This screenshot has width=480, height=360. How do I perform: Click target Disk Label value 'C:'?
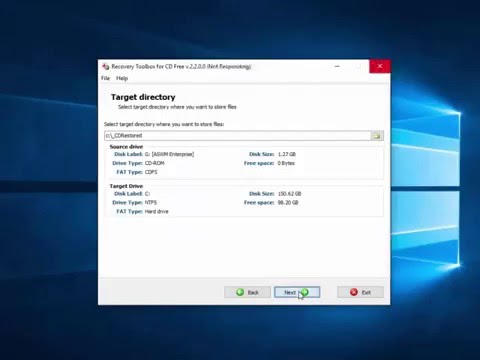pos(147,194)
